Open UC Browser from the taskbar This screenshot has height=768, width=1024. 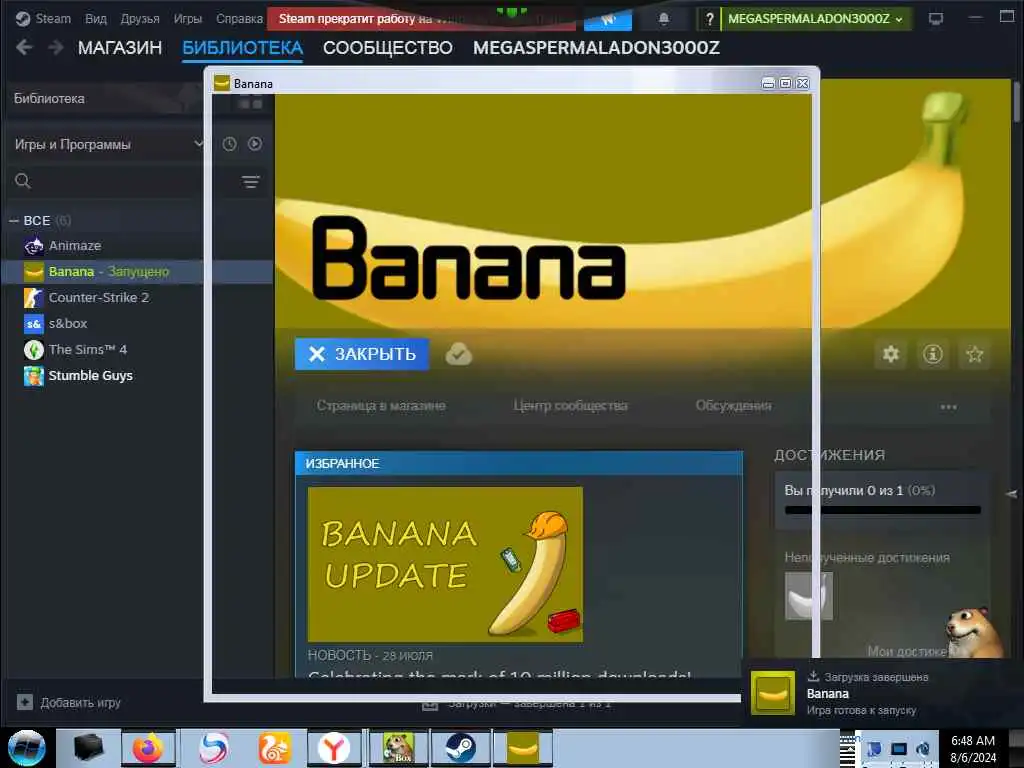click(274, 748)
